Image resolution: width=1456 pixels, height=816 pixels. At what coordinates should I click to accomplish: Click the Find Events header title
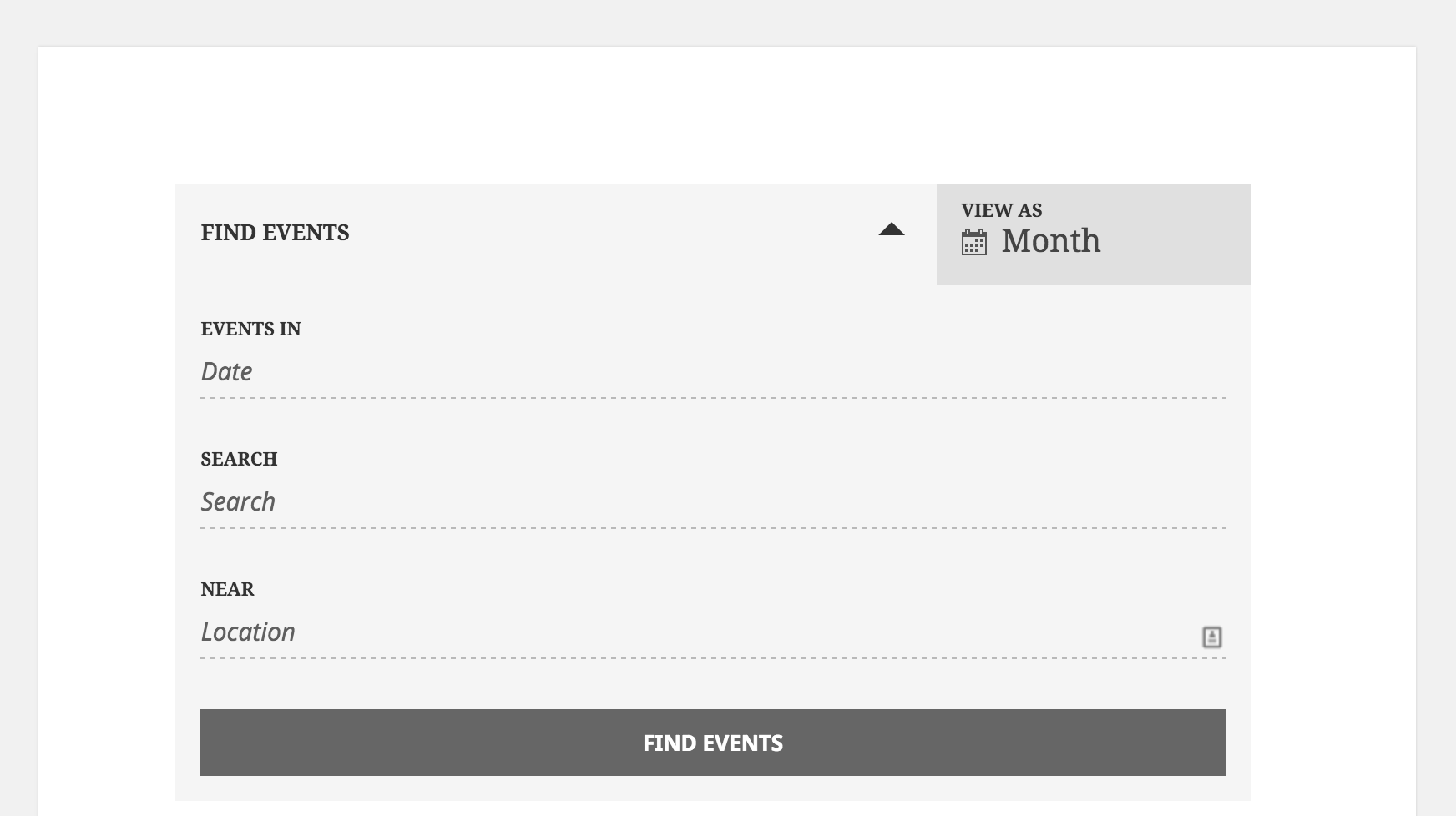pyautogui.click(x=275, y=233)
